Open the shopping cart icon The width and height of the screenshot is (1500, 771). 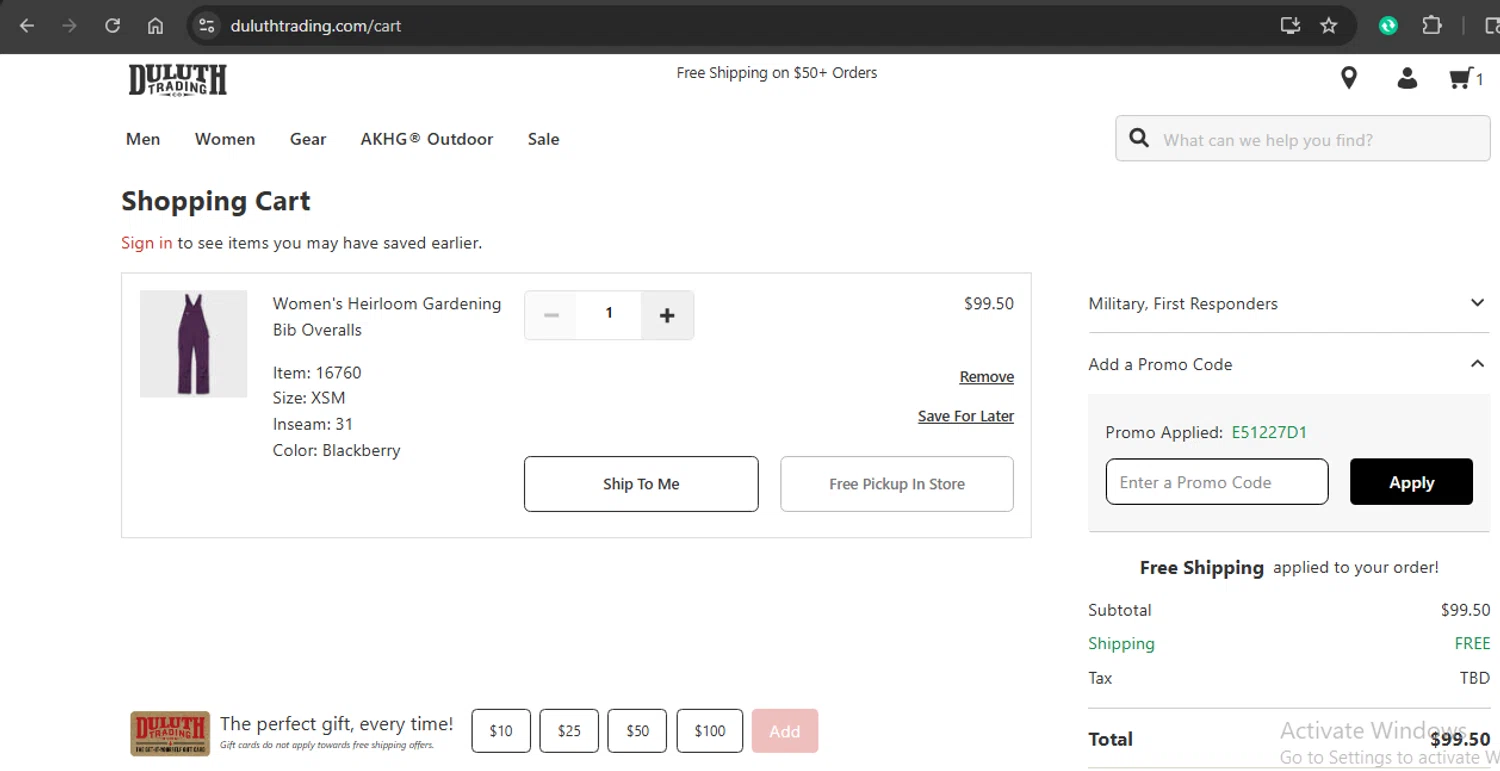point(1462,78)
